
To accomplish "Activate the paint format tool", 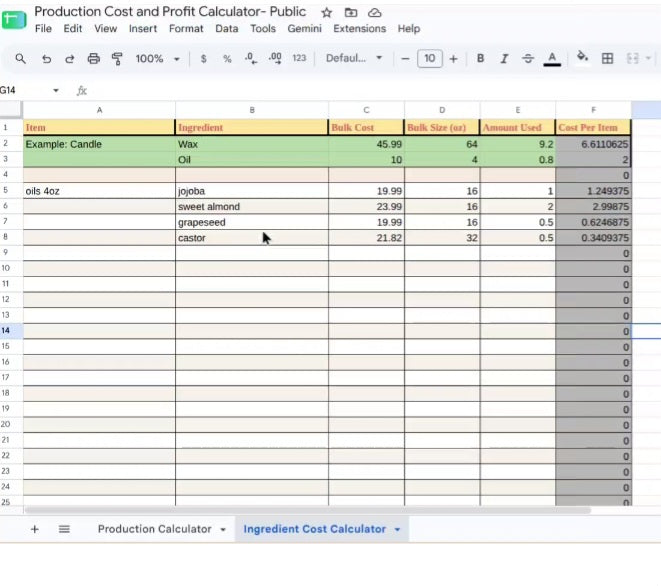I will [117, 59].
